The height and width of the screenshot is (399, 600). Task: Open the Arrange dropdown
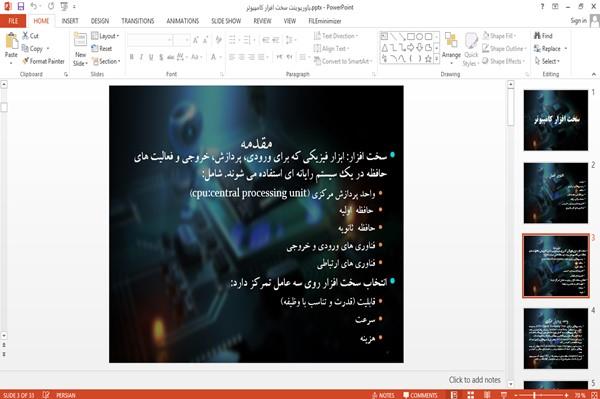(x=451, y=47)
